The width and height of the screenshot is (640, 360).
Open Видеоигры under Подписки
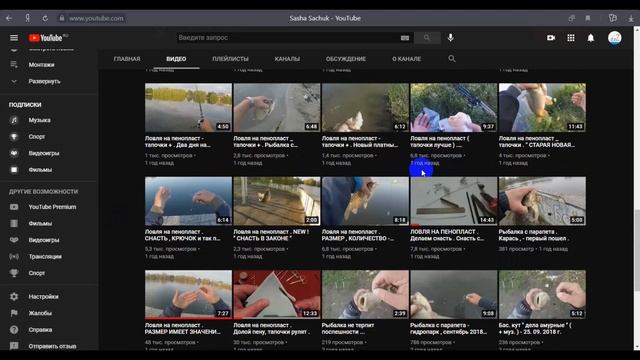pyautogui.click(x=44, y=153)
